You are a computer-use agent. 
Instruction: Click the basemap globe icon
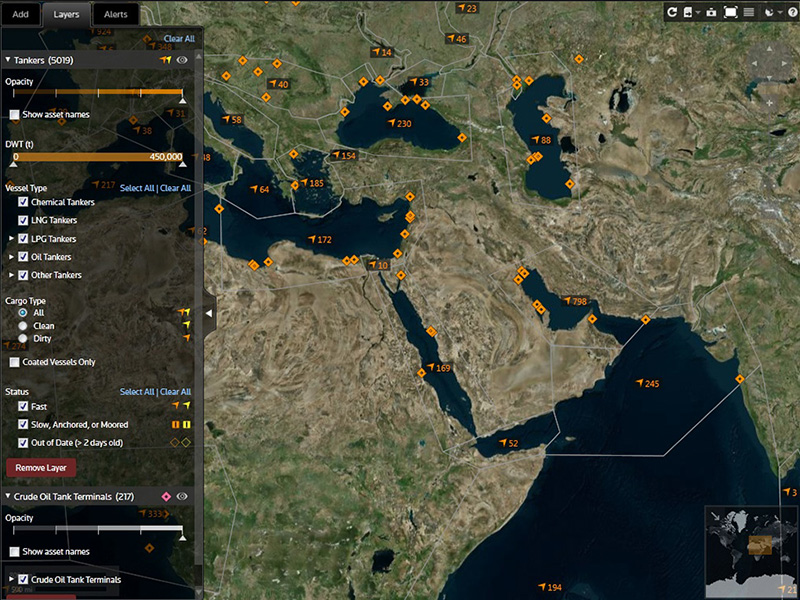(x=770, y=12)
